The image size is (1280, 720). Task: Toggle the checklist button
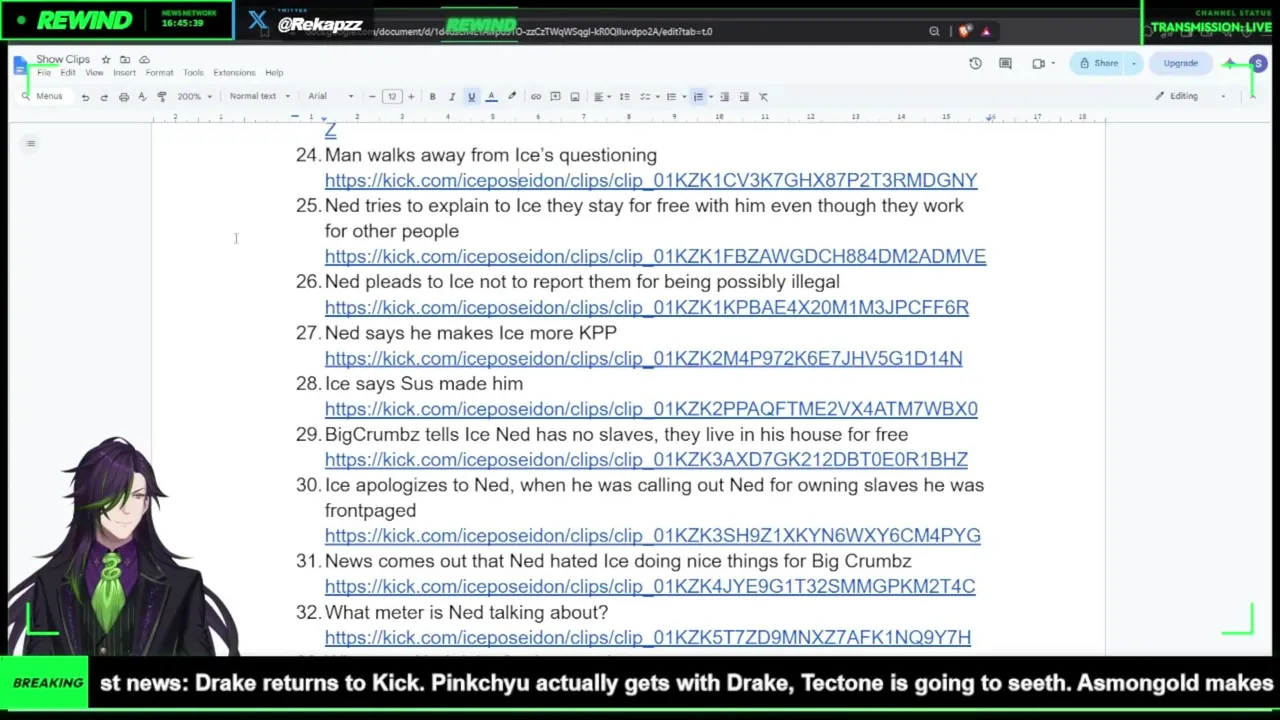(646, 97)
